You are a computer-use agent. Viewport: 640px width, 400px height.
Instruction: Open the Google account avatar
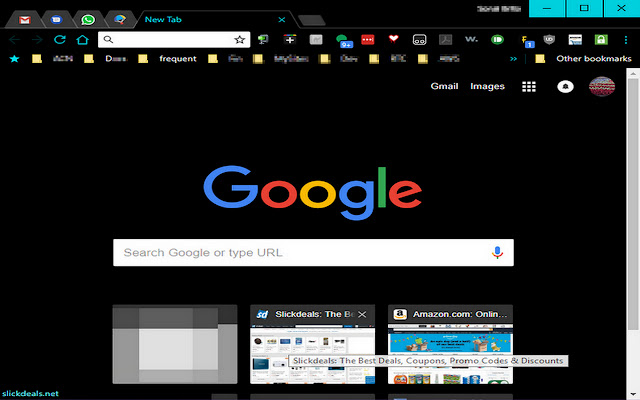point(602,87)
